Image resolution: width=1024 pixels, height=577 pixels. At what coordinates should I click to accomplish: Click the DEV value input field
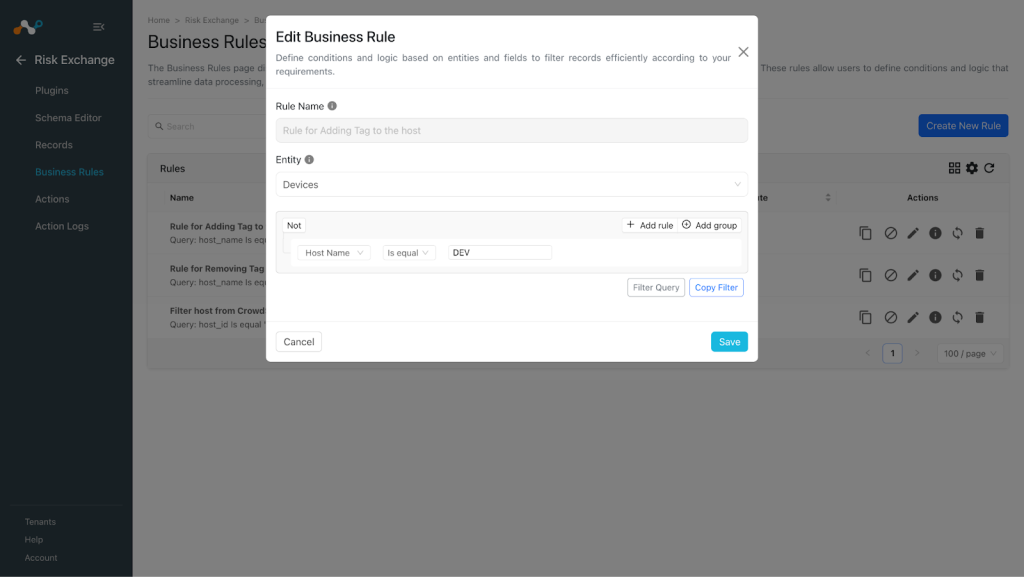(x=500, y=253)
